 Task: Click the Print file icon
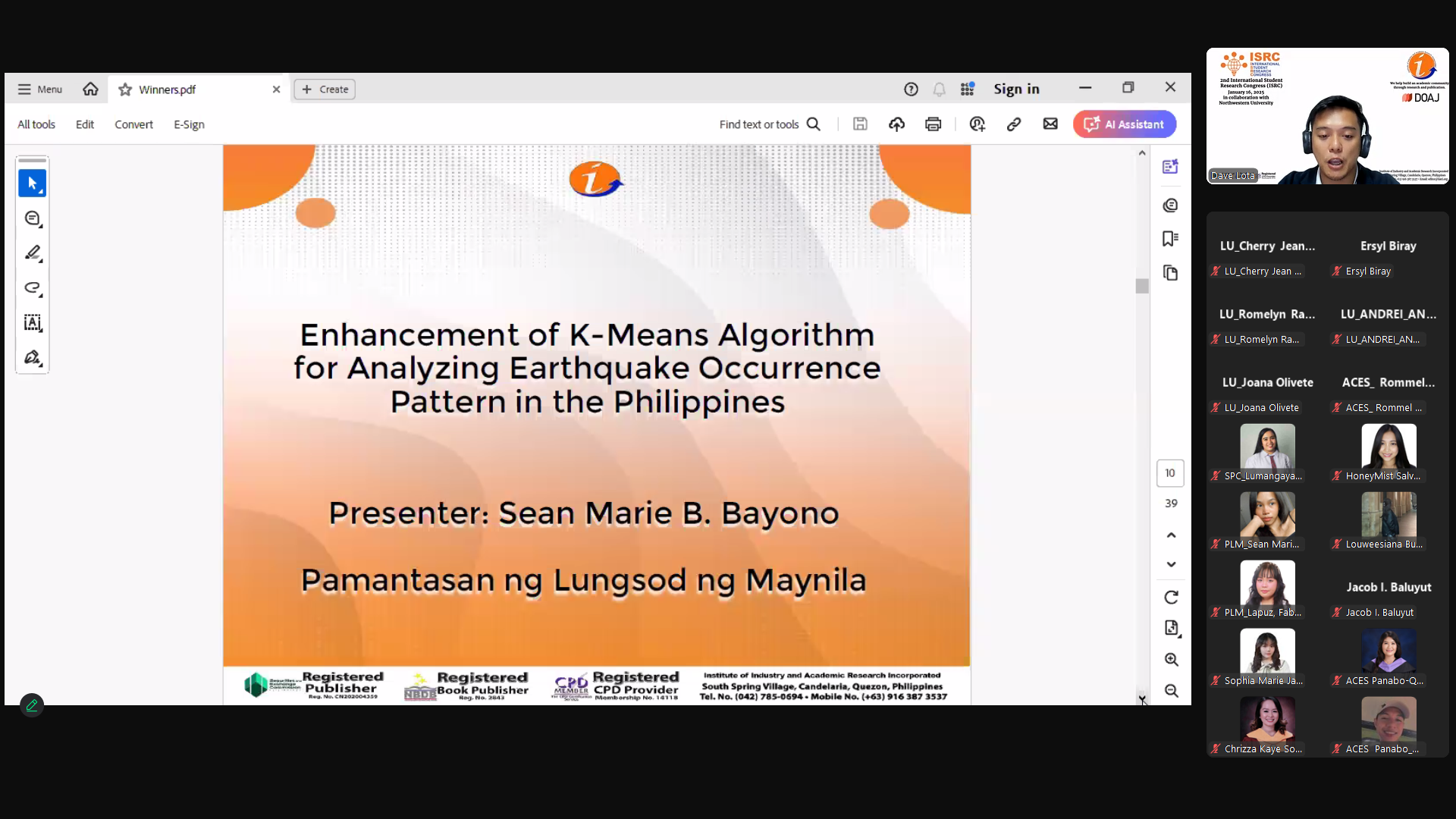point(933,124)
